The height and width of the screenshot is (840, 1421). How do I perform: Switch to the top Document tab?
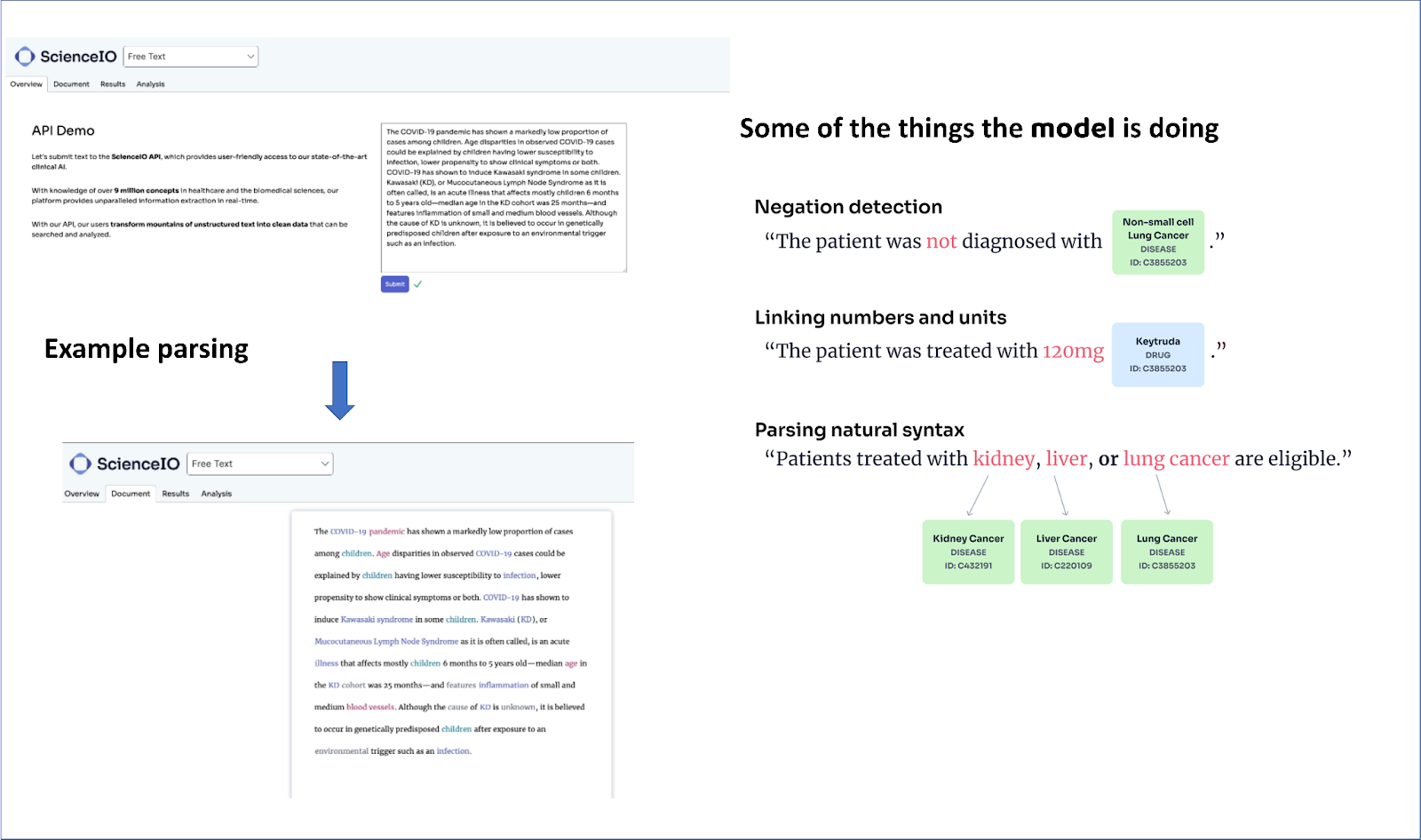[x=71, y=84]
